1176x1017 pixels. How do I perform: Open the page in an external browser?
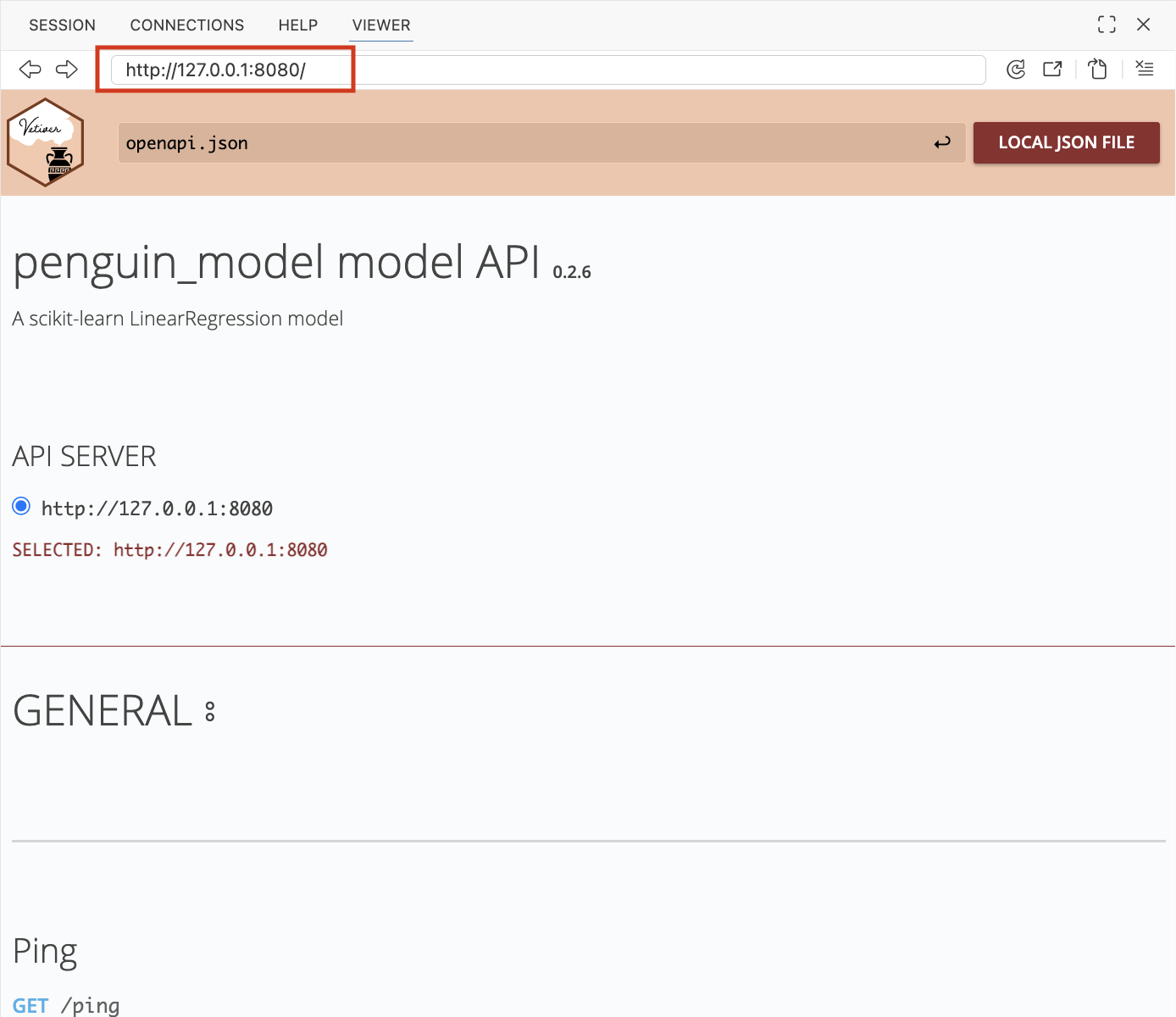(x=1052, y=69)
